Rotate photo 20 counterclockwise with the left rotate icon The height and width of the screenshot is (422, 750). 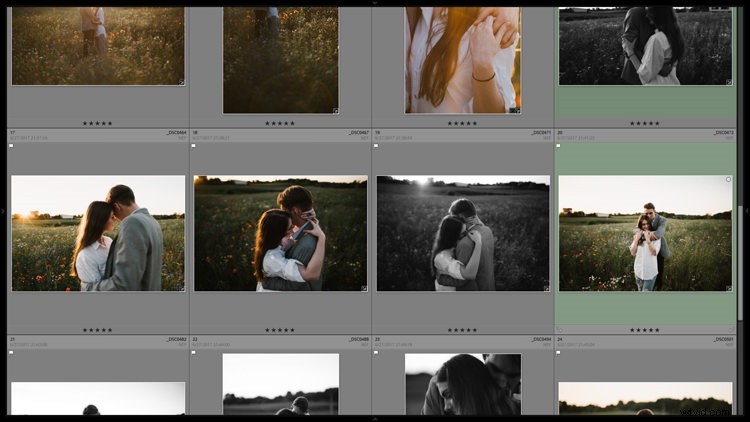560,330
